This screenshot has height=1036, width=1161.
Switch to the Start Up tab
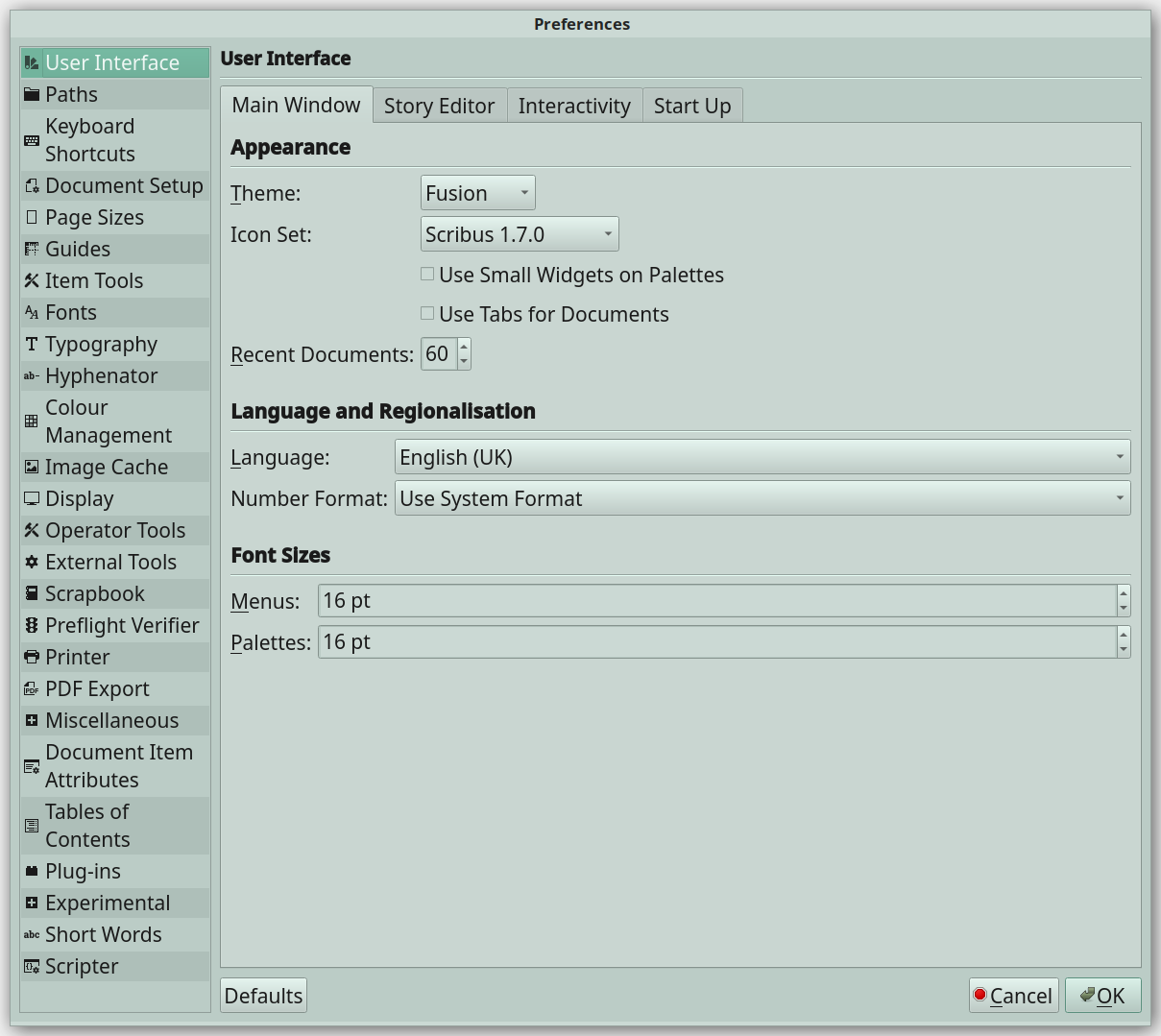tap(691, 106)
